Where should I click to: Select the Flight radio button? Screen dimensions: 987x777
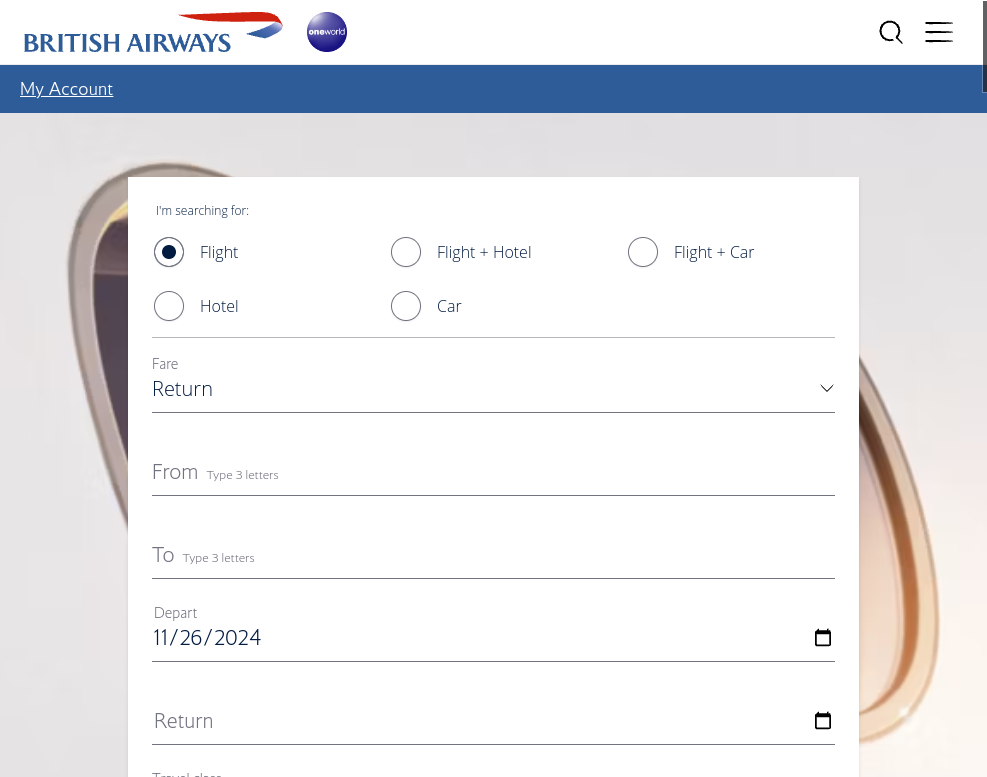(169, 252)
